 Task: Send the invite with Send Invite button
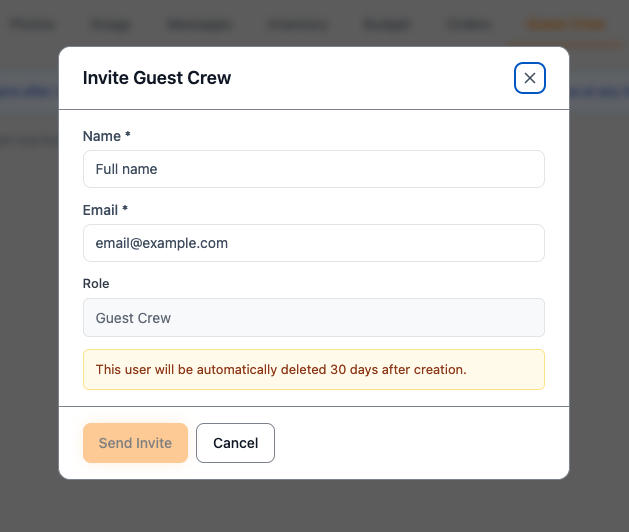[135, 443]
